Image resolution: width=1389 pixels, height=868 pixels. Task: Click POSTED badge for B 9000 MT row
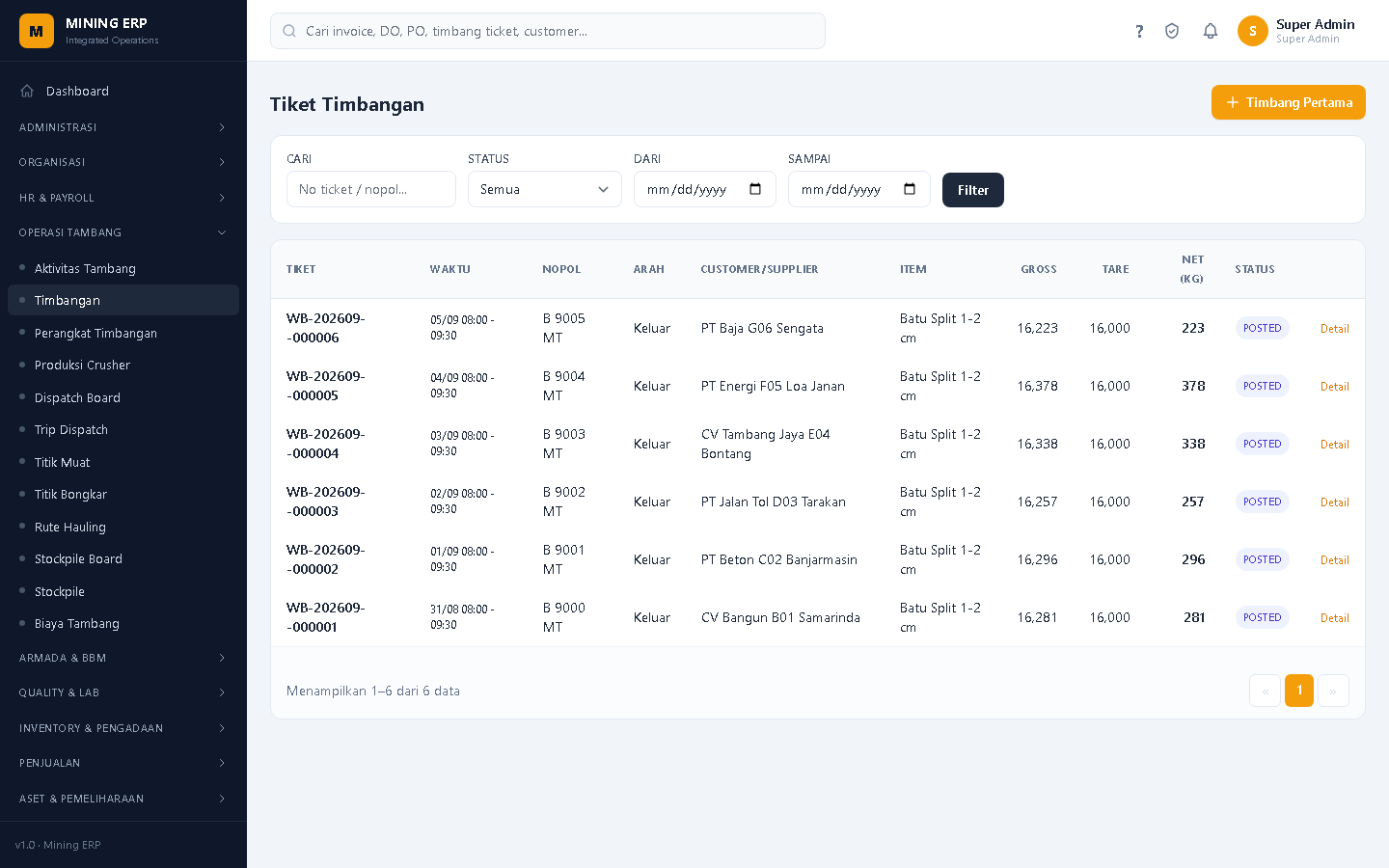pyautogui.click(x=1262, y=617)
